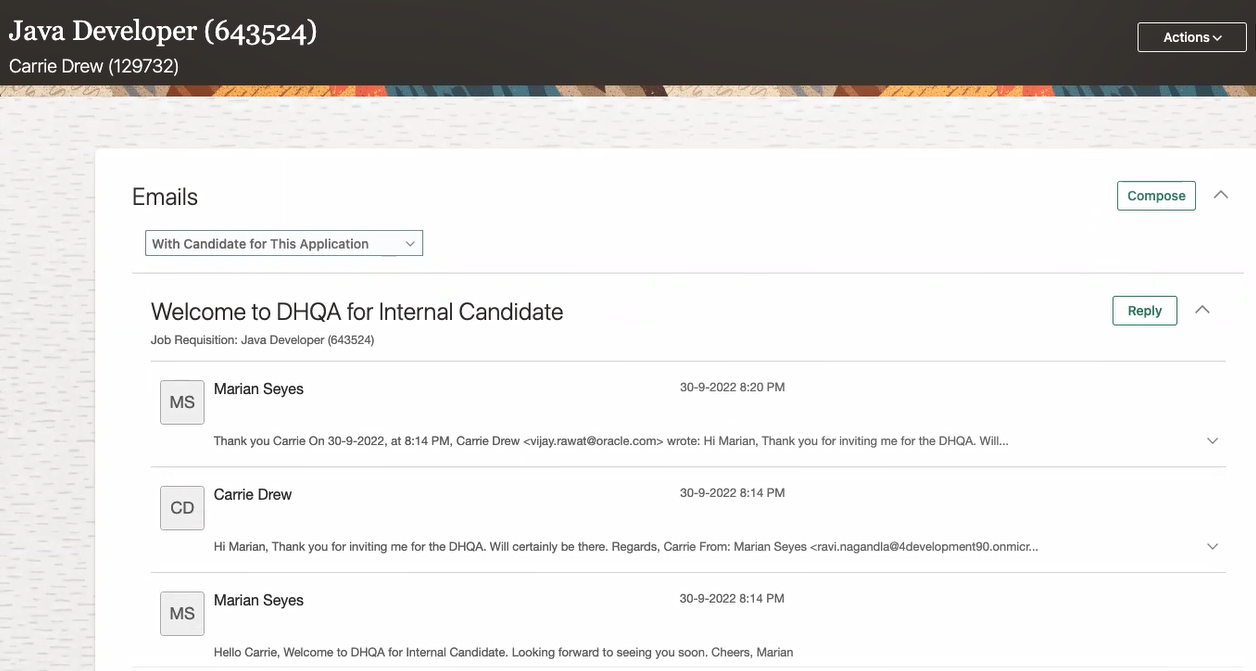Viewport: 1256px width, 671px height.
Task: Expand Carrie Drew's 8:14 PM message
Action: coord(1212,547)
